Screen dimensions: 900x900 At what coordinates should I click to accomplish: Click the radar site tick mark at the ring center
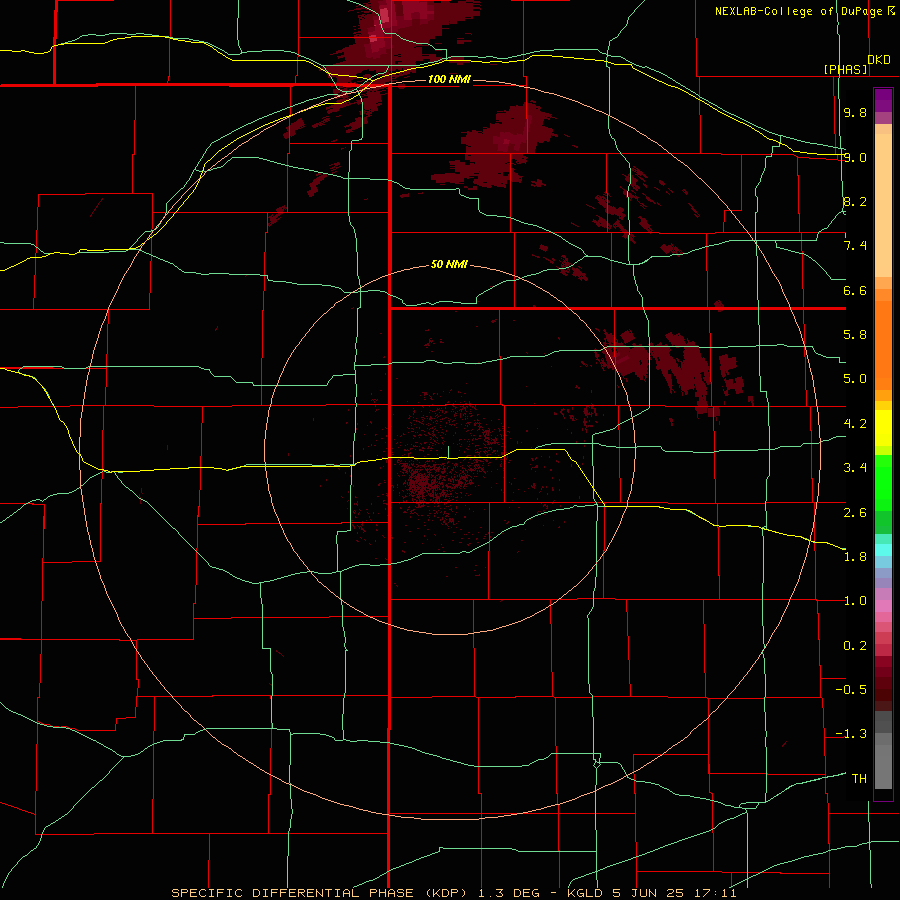click(x=448, y=452)
